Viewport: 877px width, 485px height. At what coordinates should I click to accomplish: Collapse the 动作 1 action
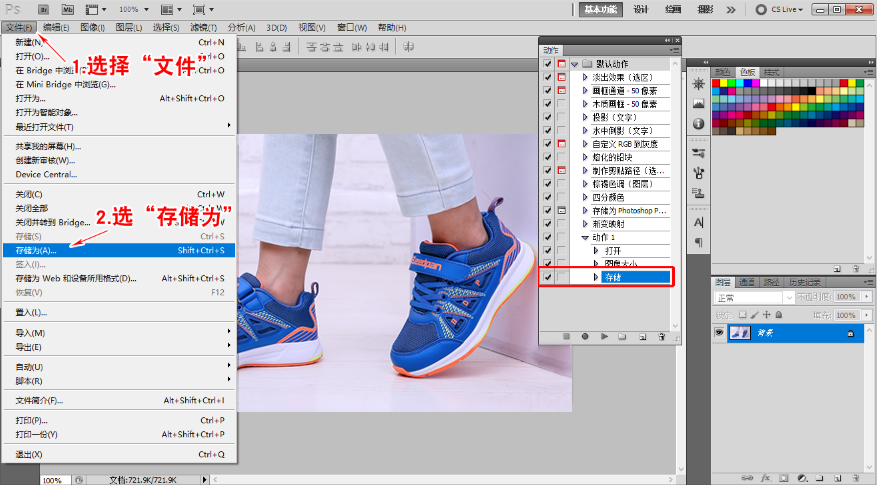586,238
